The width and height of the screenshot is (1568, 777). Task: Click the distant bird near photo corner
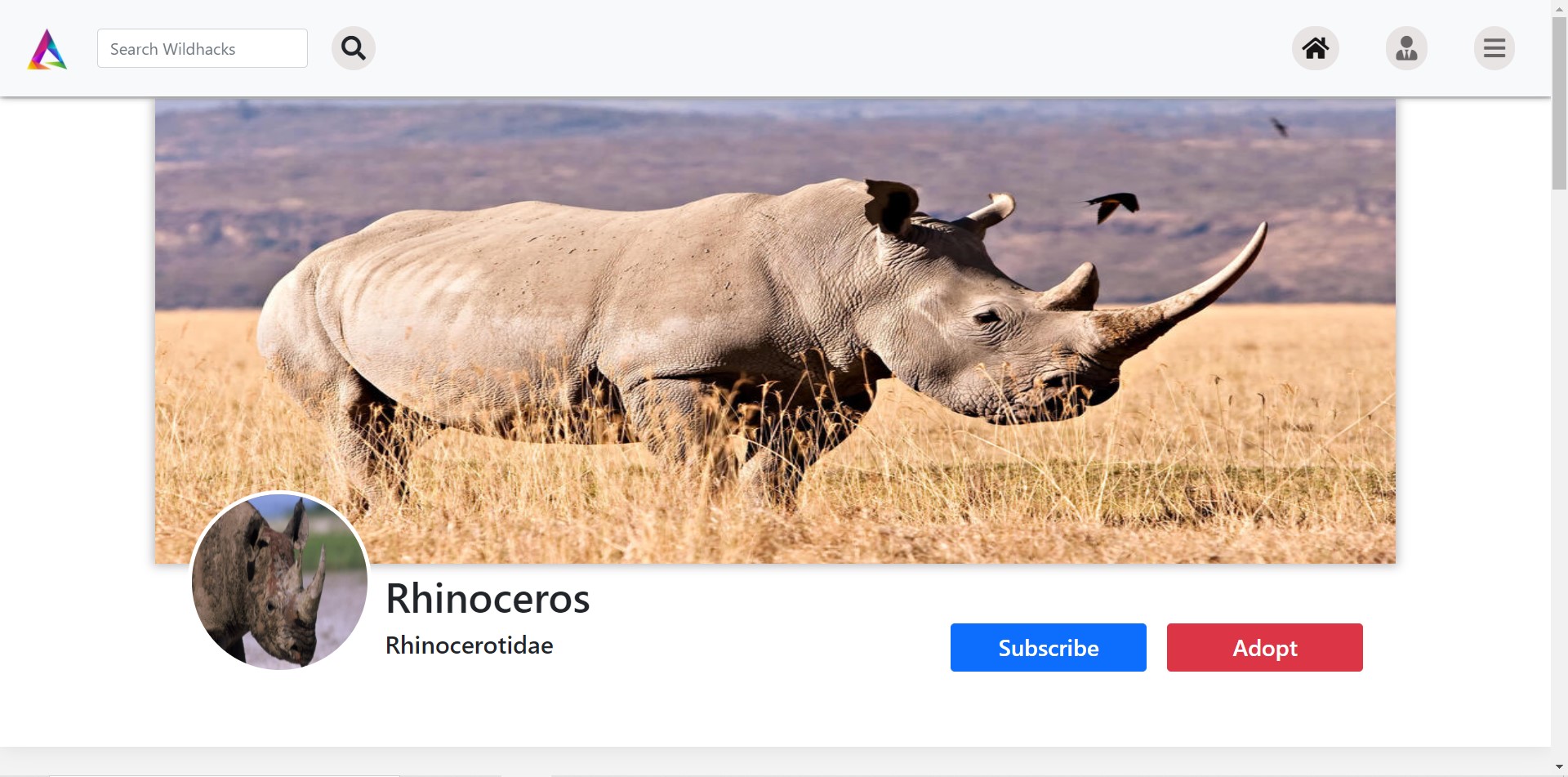[x=1280, y=127]
